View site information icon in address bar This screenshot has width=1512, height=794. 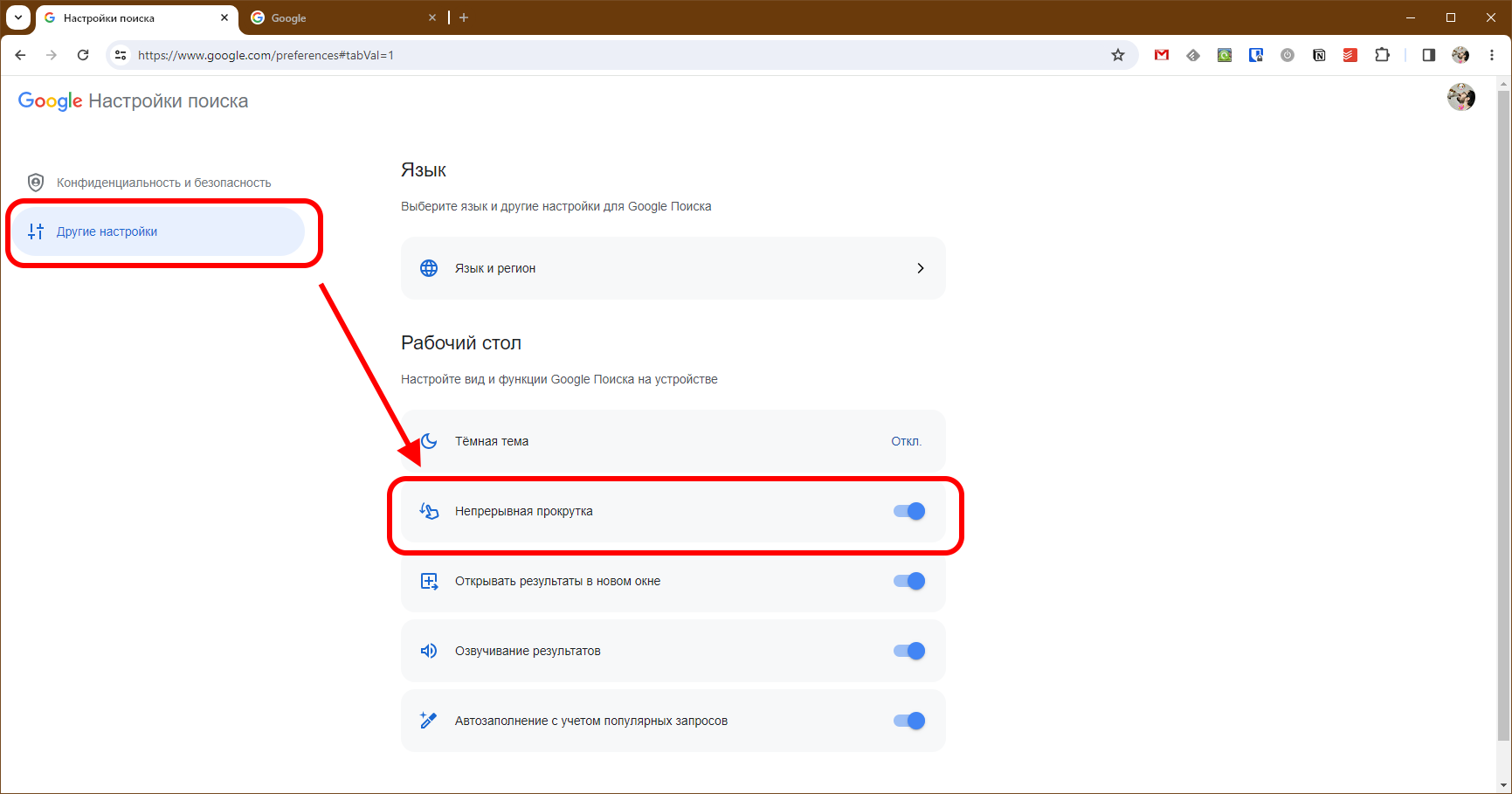coord(121,55)
